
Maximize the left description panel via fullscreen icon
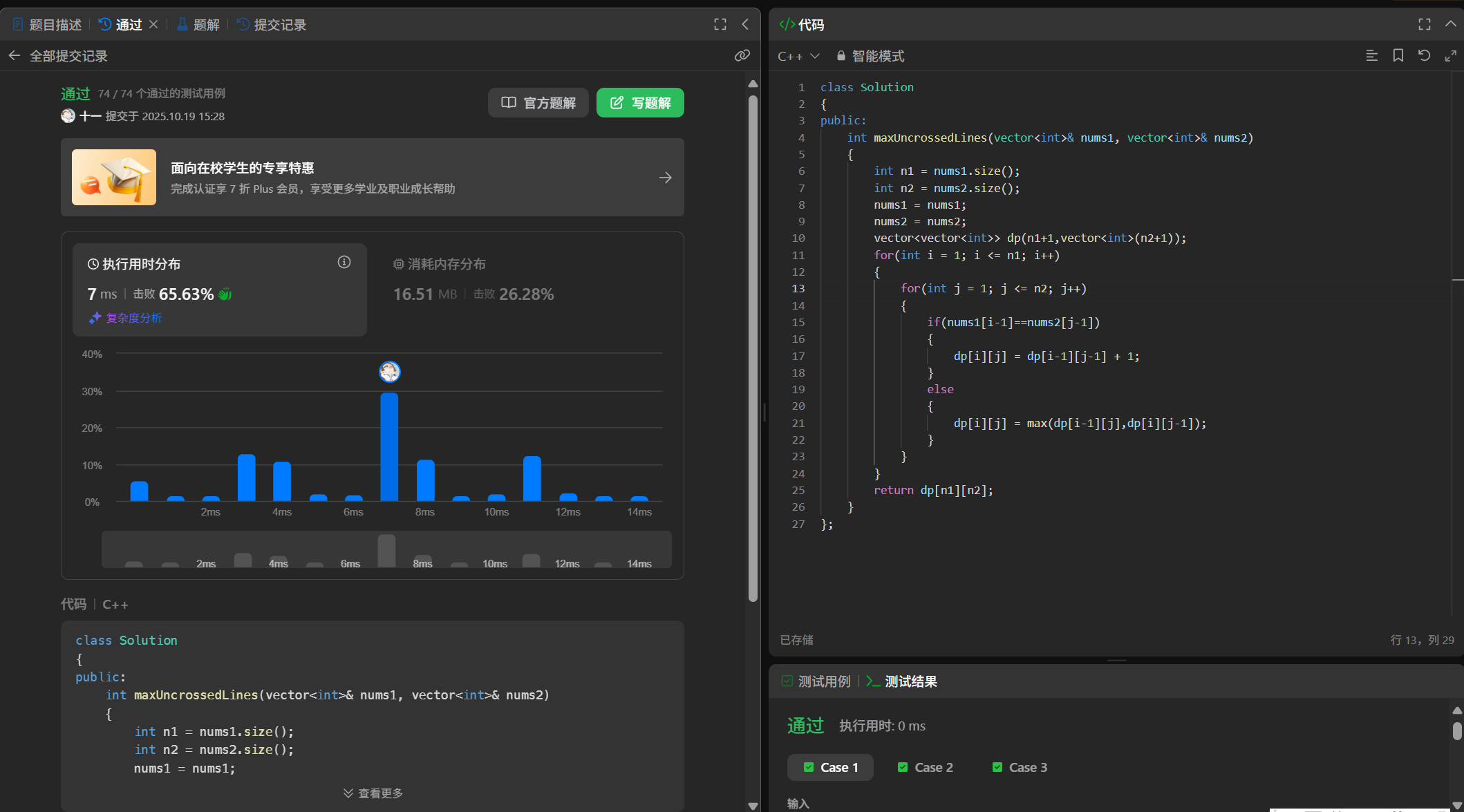720,24
